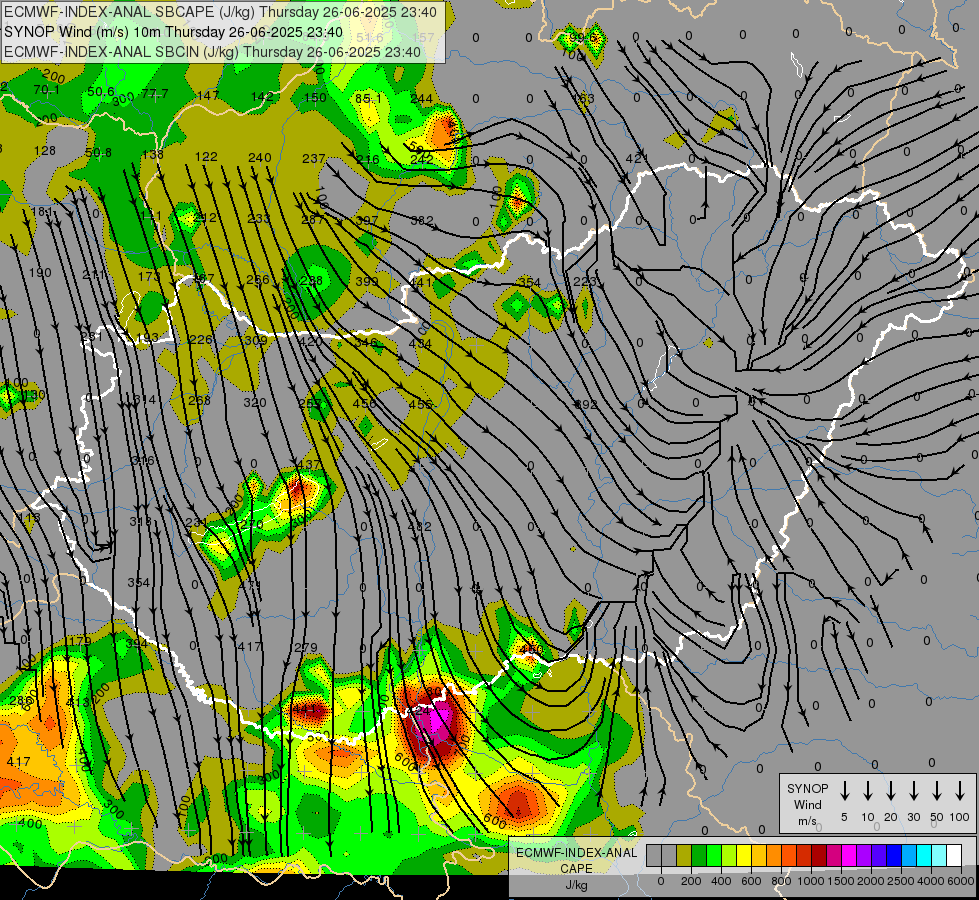The width and height of the screenshot is (979, 900).
Task: Click the 394 value on the map
Action: pos(137,643)
